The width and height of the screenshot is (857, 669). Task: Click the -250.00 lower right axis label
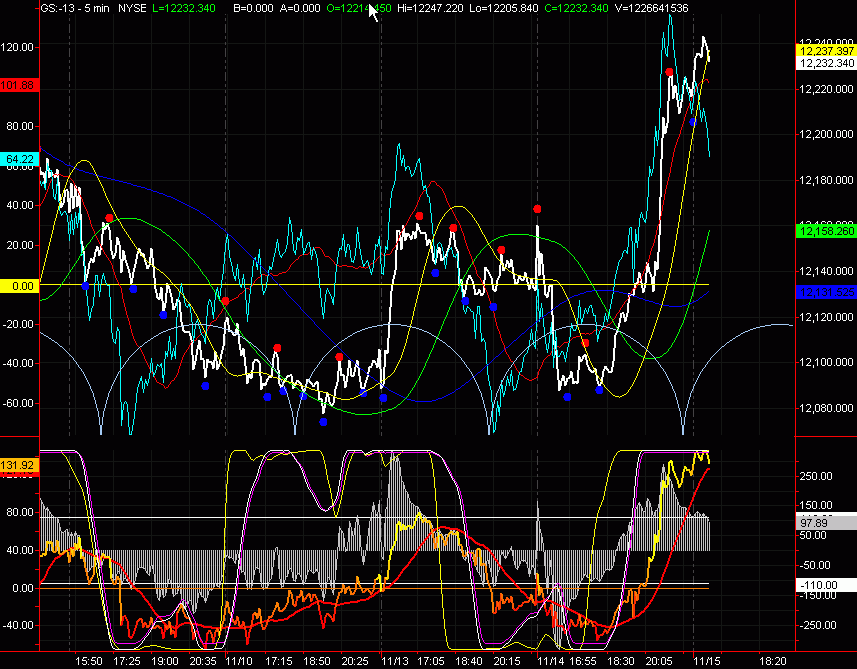click(x=817, y=625)
